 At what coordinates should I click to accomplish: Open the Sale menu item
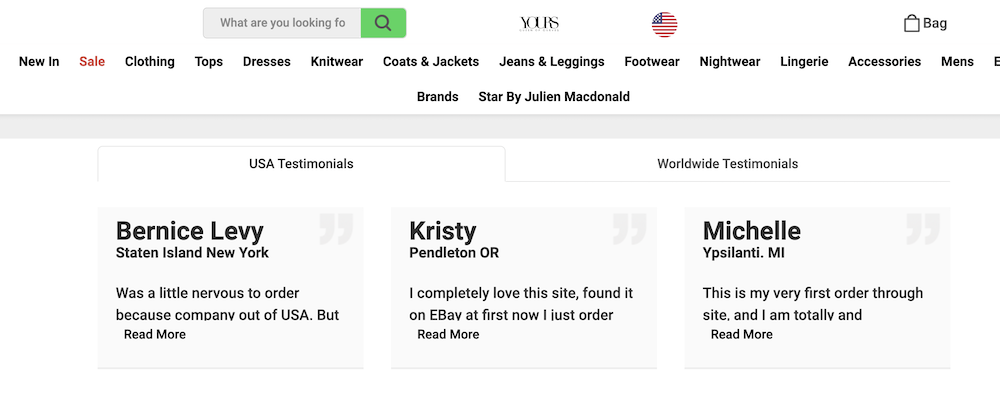pyautogui.click(x=92, y=62)
